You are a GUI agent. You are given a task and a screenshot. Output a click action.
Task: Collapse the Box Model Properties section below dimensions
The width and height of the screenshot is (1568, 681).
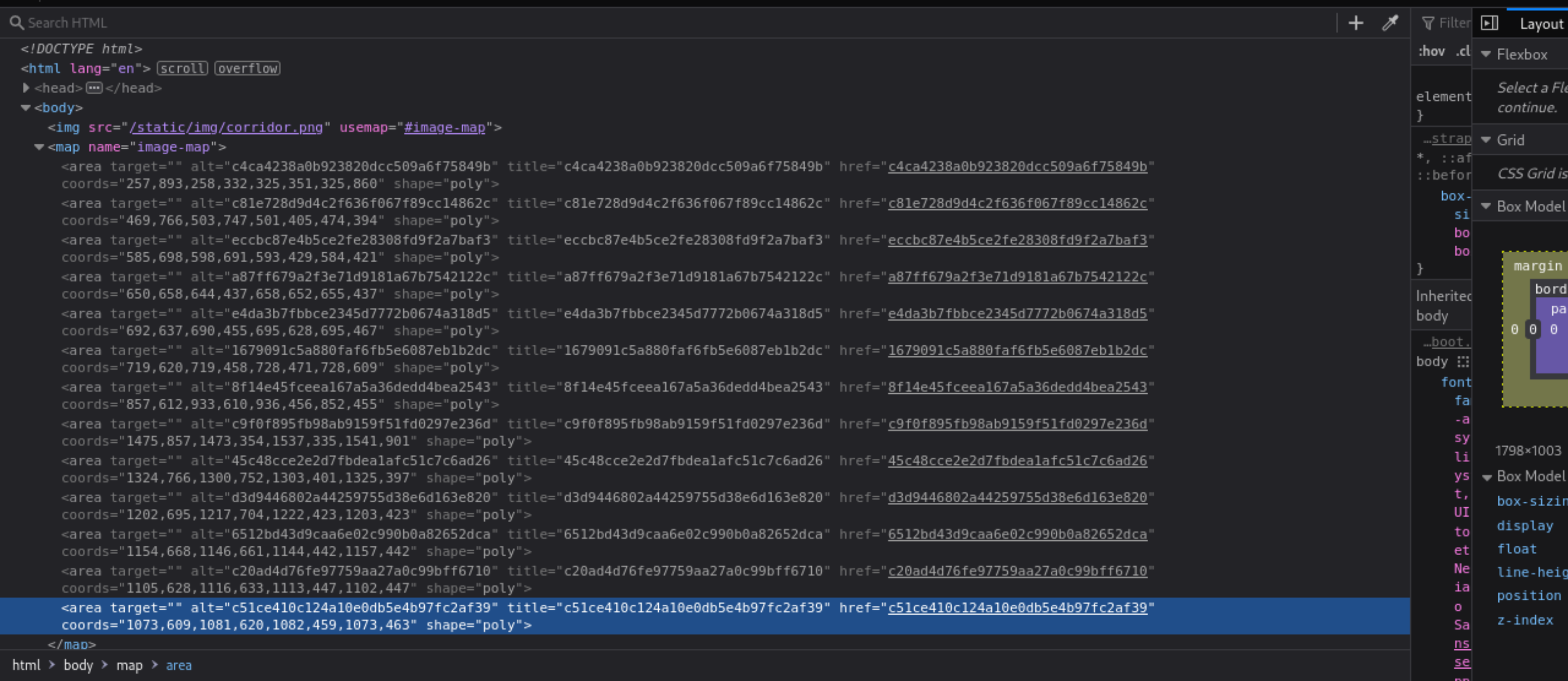[x=1486, y=476]
